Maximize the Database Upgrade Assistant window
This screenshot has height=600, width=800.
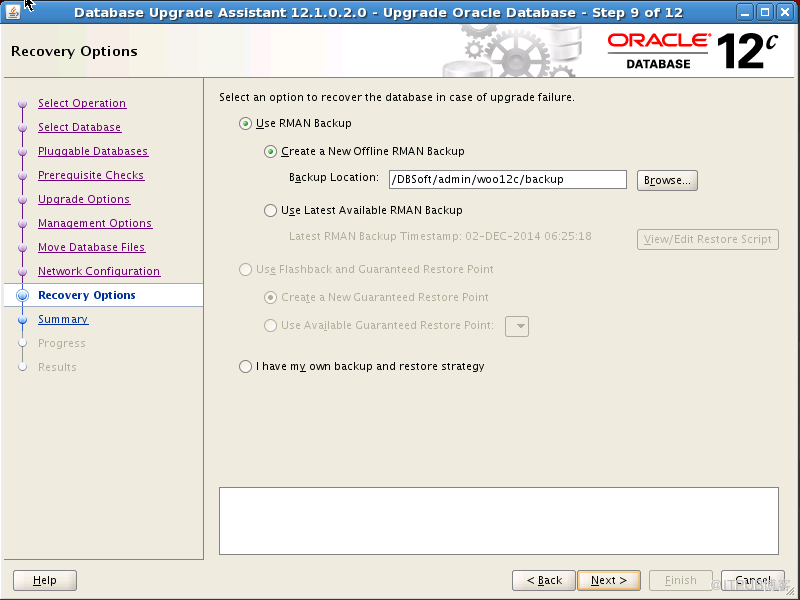765,12
